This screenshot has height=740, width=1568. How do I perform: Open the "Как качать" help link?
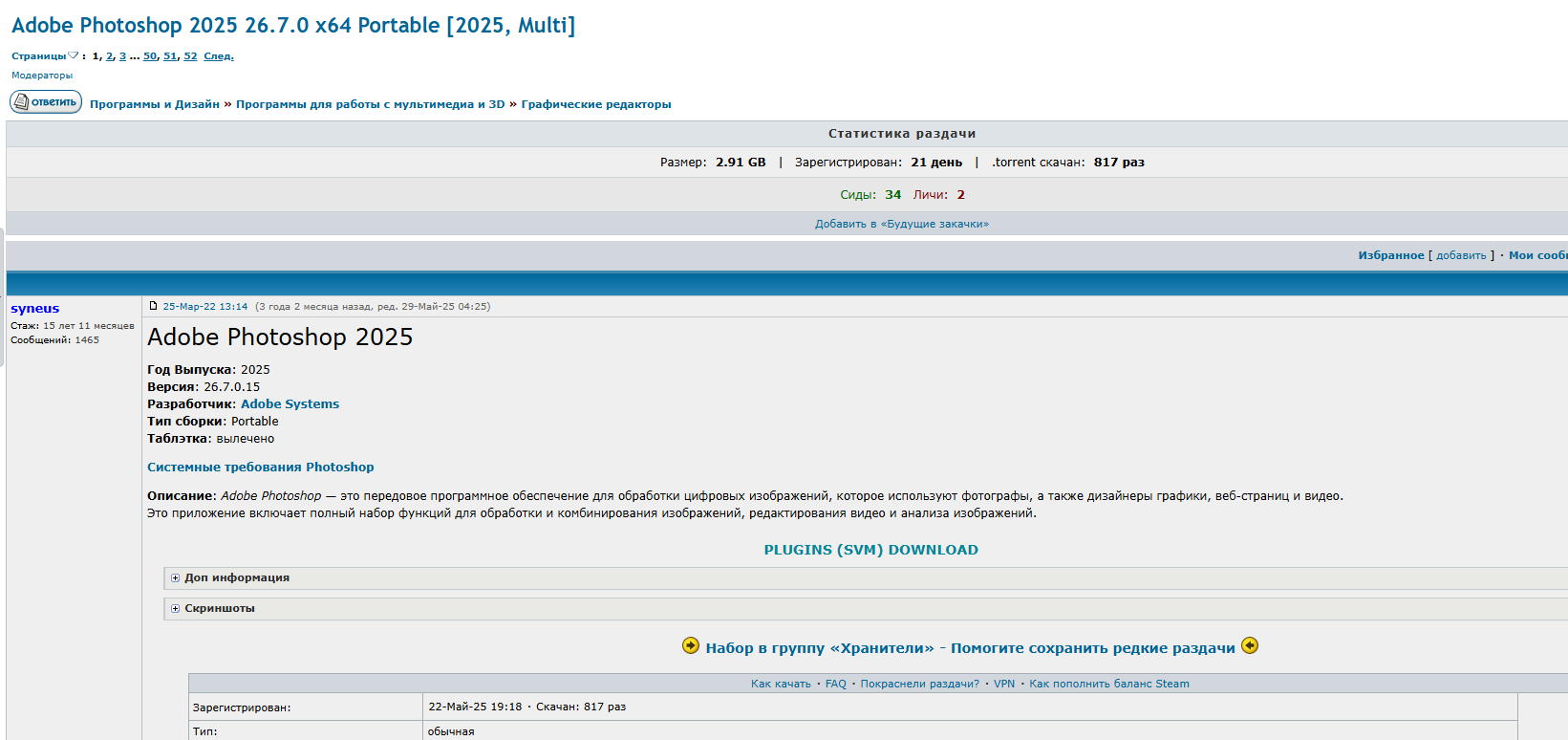pos(781,684)
